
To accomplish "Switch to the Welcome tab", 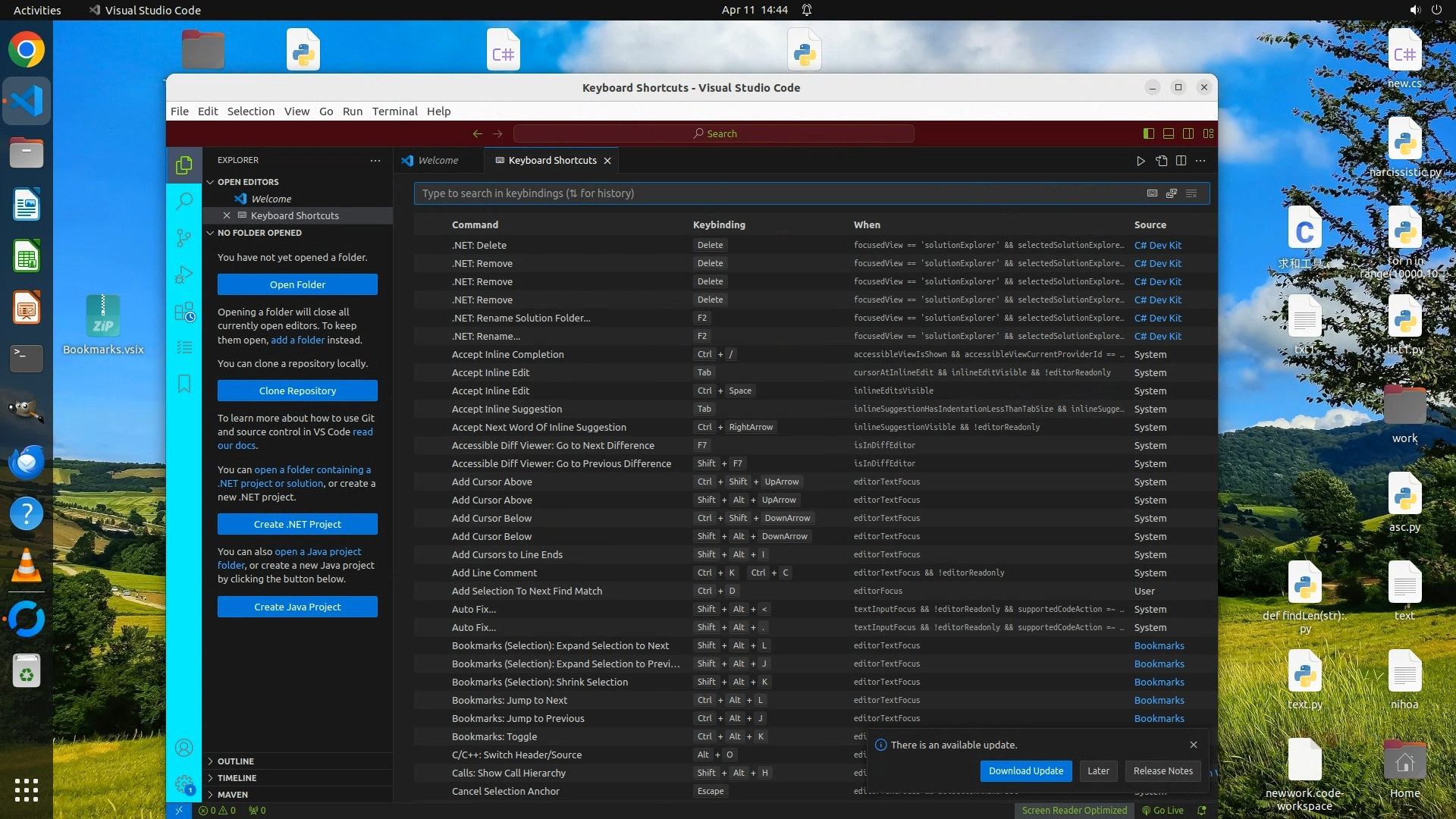I will pos(438,161).
